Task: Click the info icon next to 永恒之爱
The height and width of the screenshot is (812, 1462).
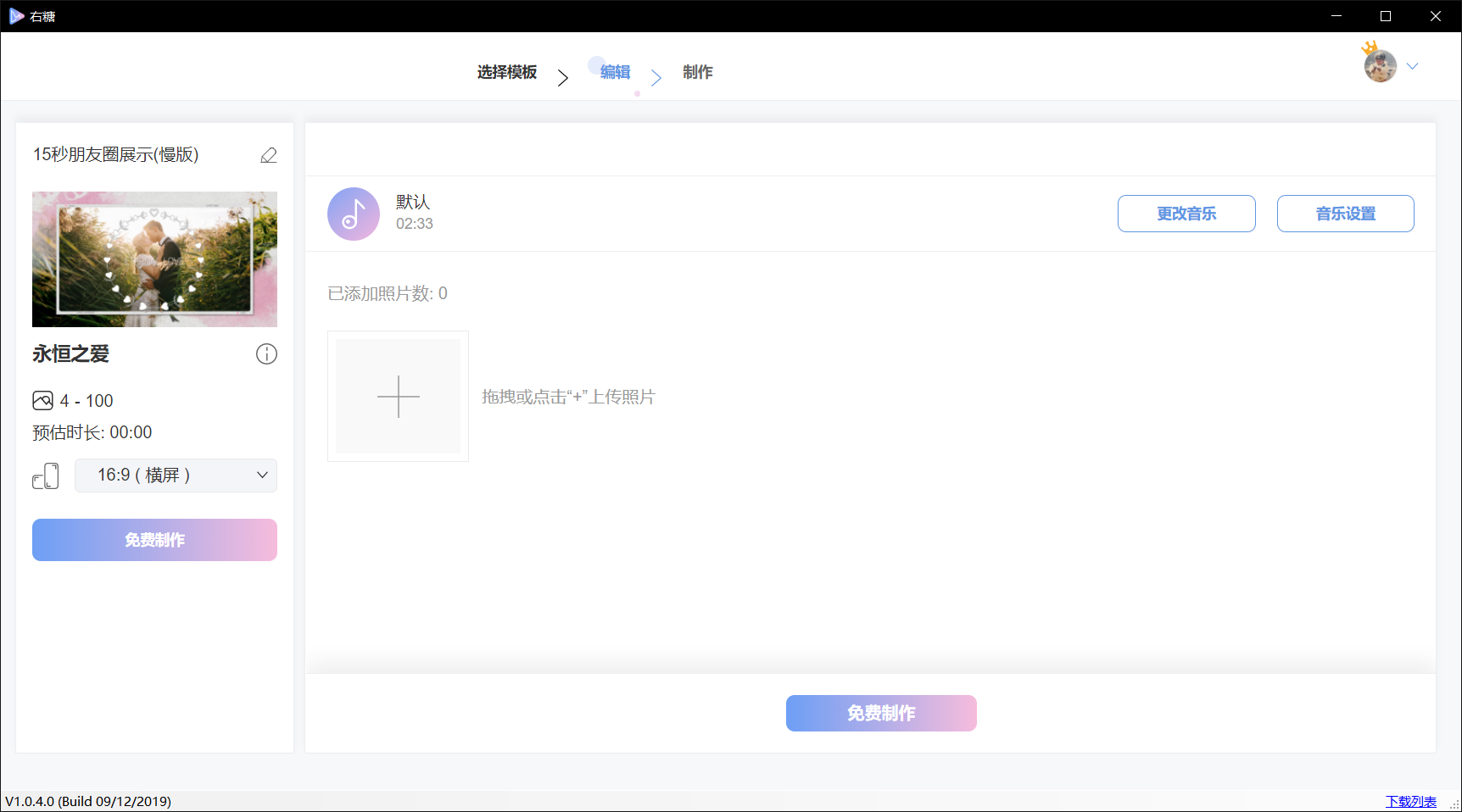Action: [x=266, y=354]
